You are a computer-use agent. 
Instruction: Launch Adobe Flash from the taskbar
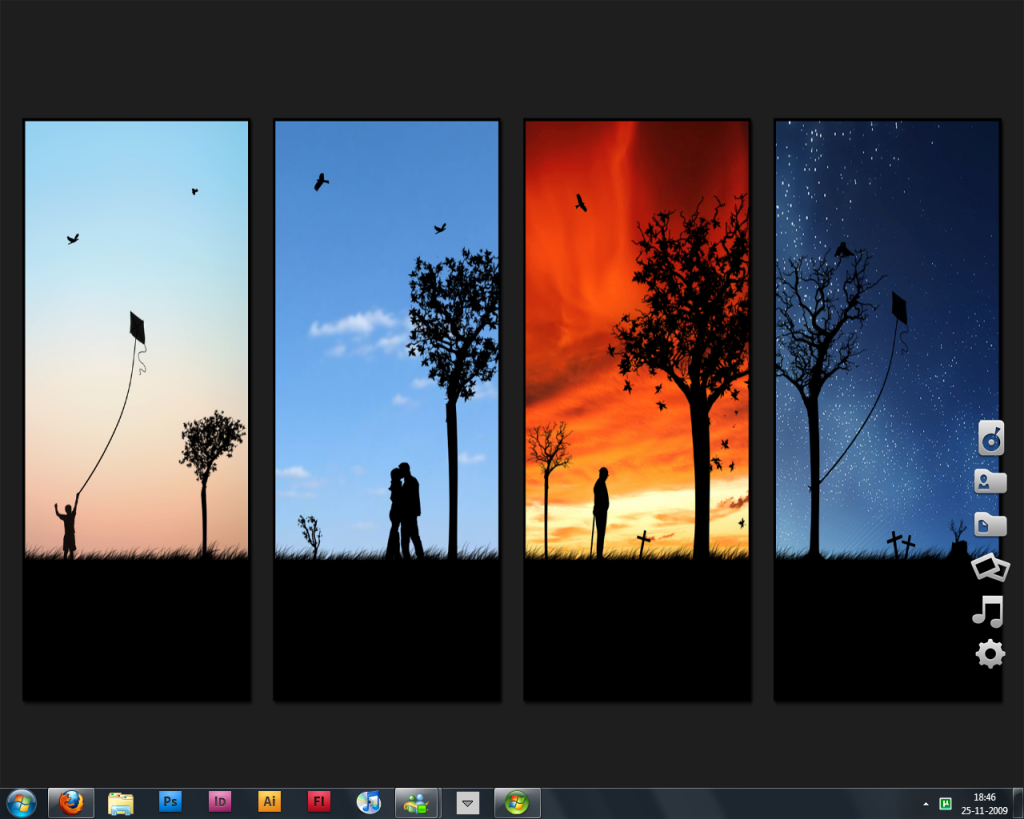click(x=319, y=801)
